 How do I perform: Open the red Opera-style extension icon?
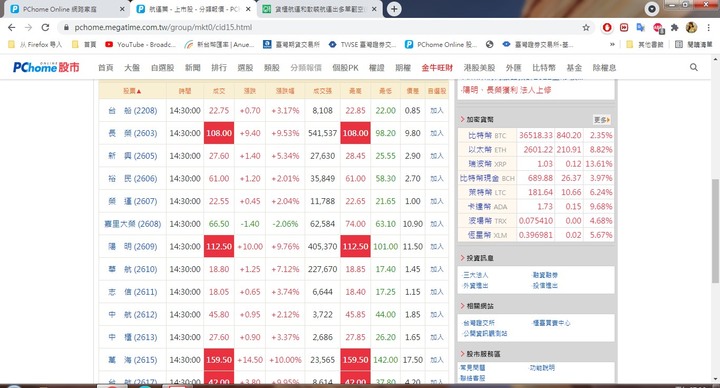(x=607, y=28)
